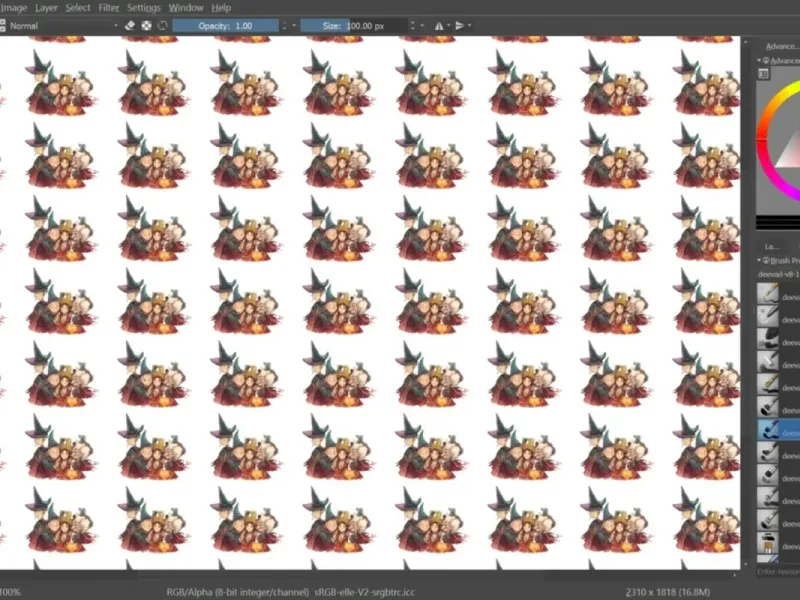Click the 2310 x 1818 image size label
800x600 pixels.
(x=667, y=592)
